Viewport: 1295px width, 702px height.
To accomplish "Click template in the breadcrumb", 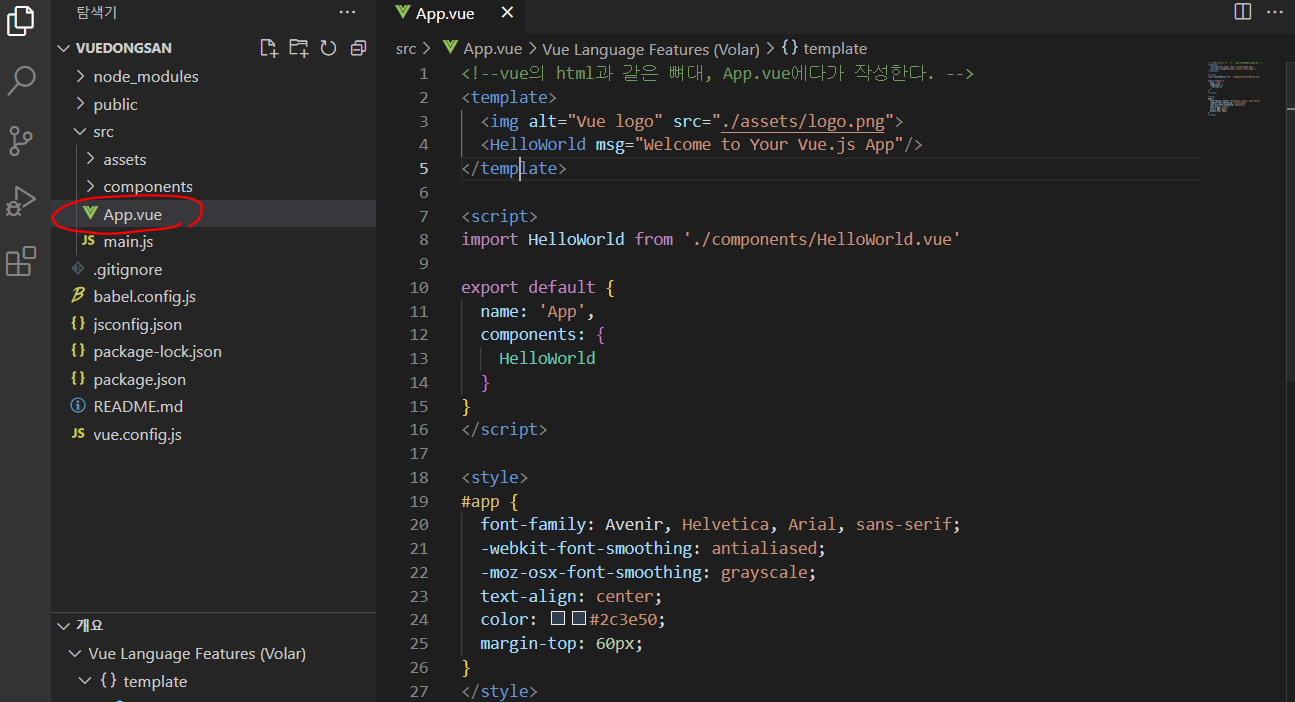I will [x=824, y=48].
